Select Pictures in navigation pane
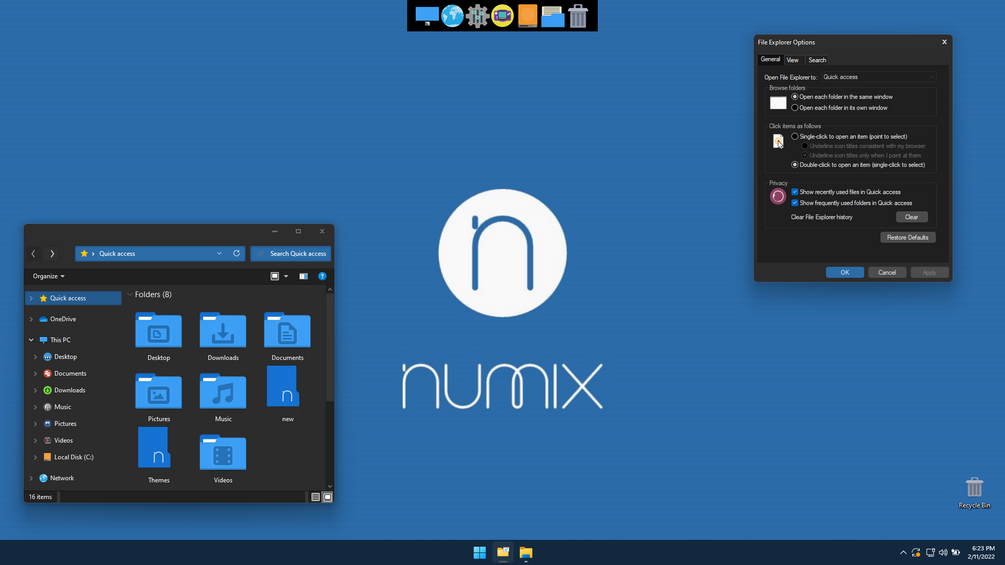The height and width of the screenshot is (565, 1005). coord(65,423)
